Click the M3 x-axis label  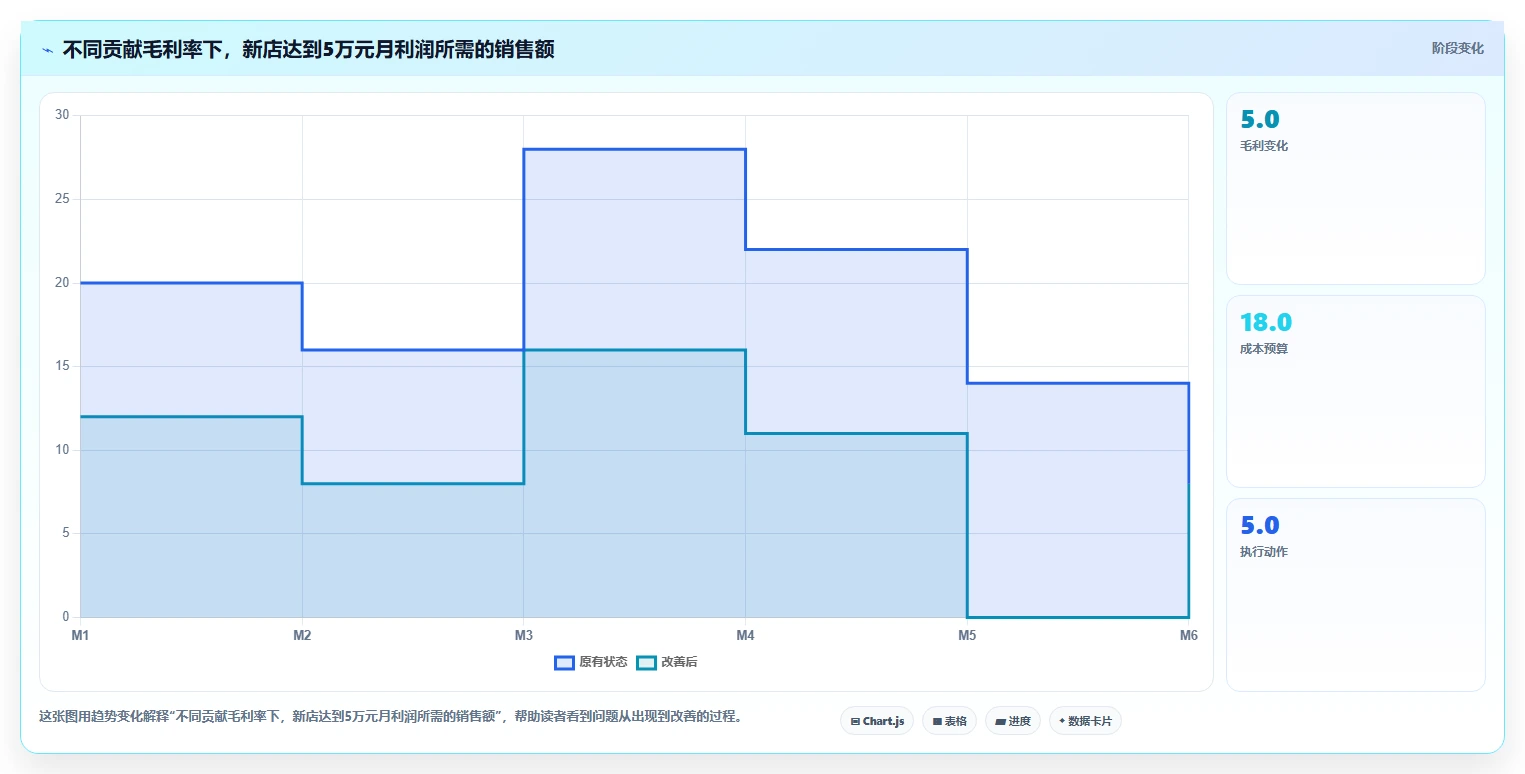click(523, 635)
